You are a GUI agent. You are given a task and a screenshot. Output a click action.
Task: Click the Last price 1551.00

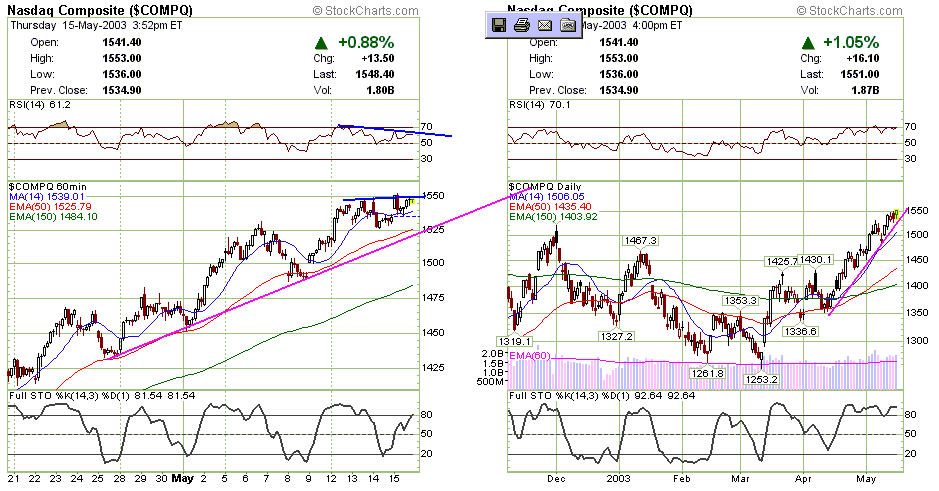pos(859,74)
